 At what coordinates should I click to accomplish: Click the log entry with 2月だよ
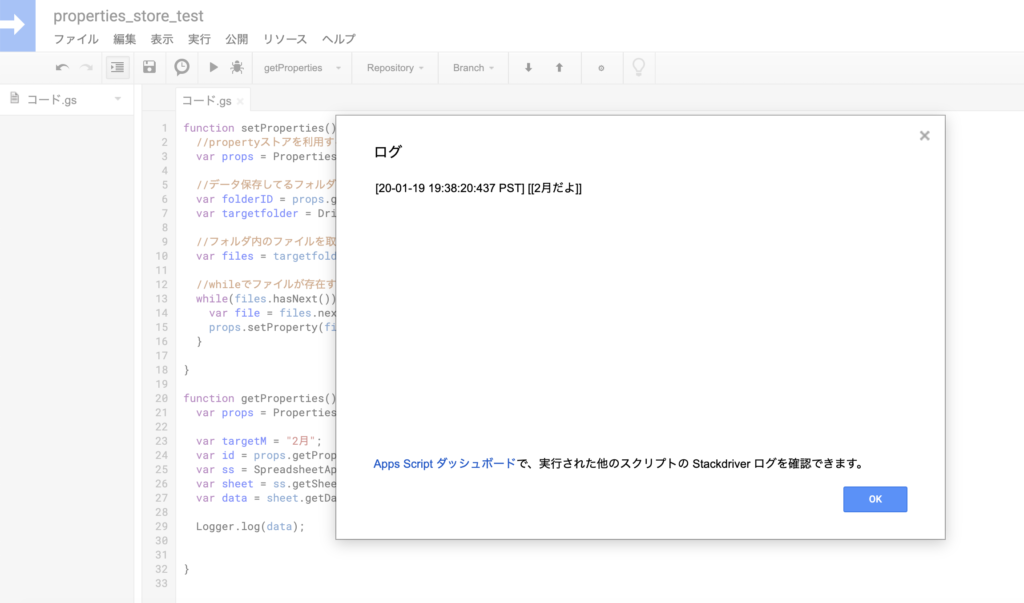478,188
